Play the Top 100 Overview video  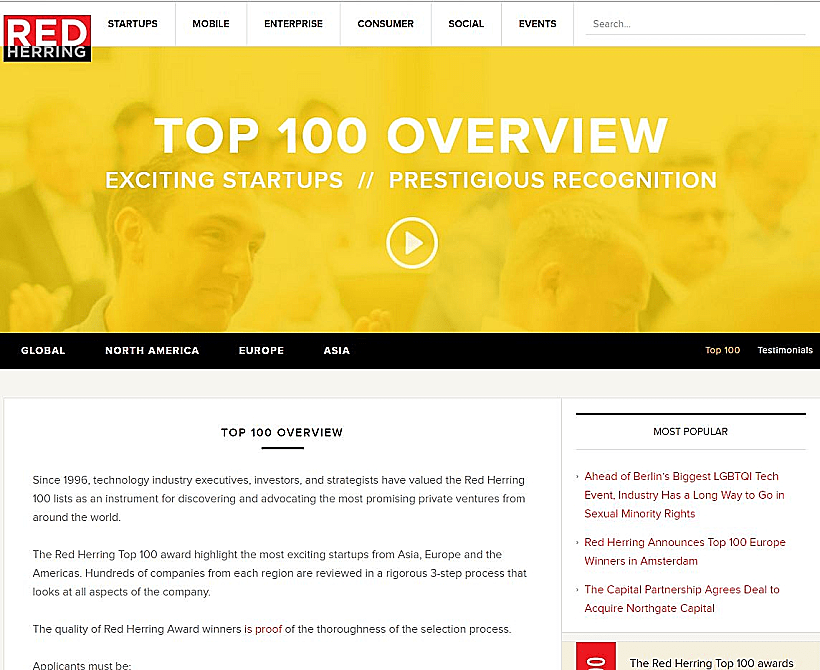click(411, 243)
